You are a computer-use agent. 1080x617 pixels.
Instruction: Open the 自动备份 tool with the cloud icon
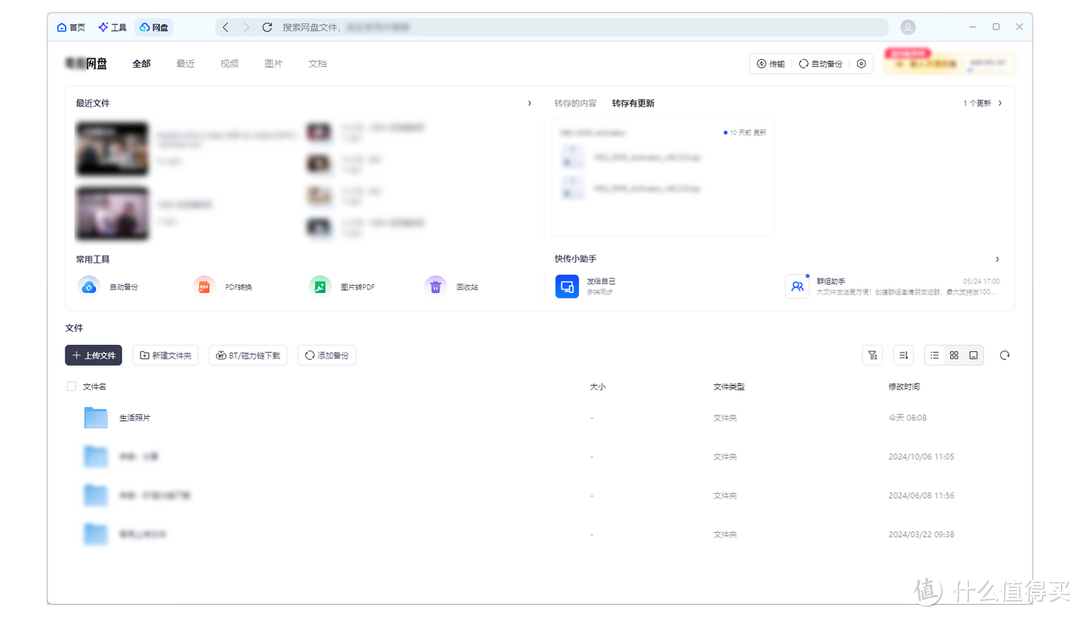coord(89,286)
